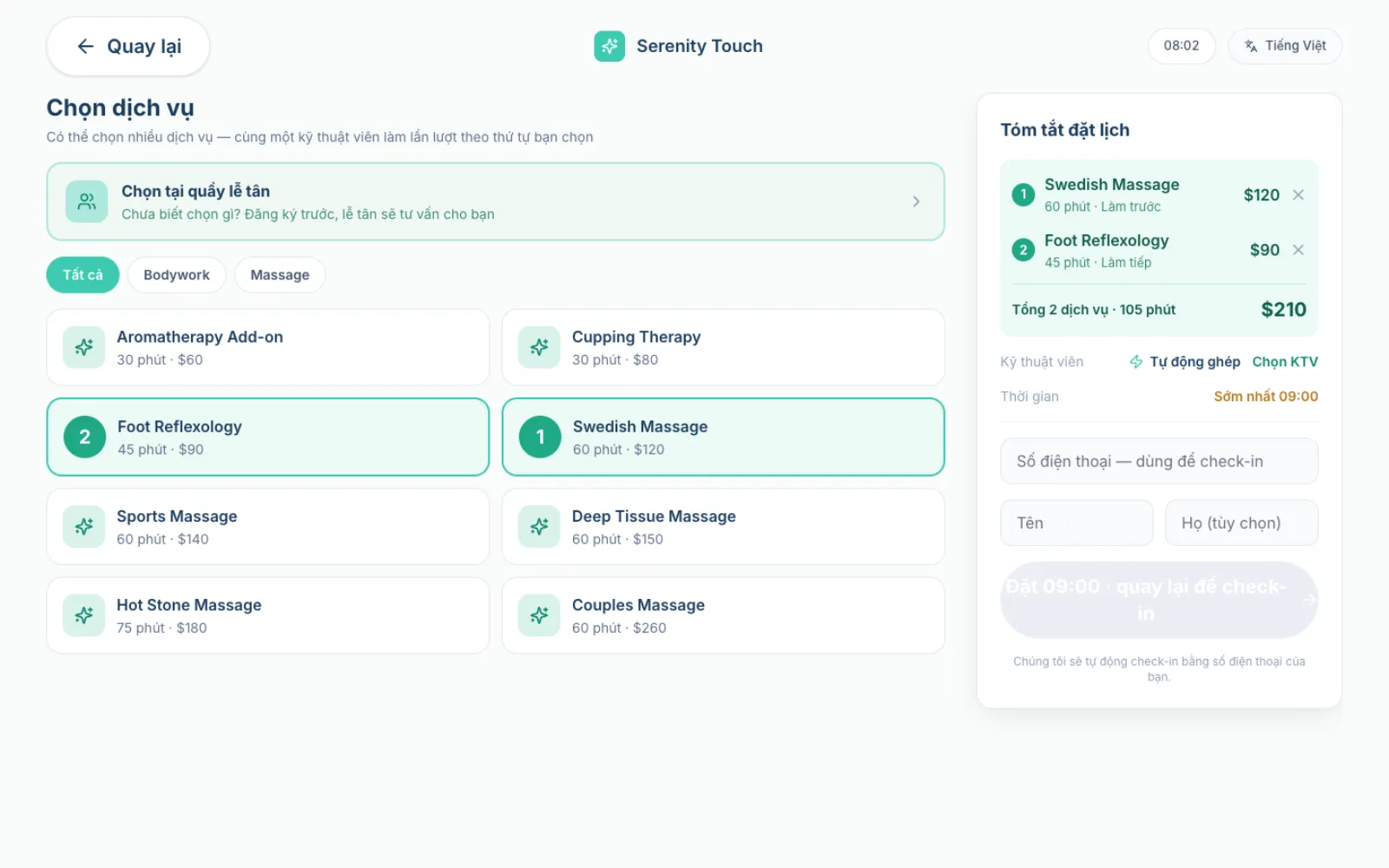Click the reception desk people icon
The height and width of the screenshot is (868, 1389).
coord(87,201)
